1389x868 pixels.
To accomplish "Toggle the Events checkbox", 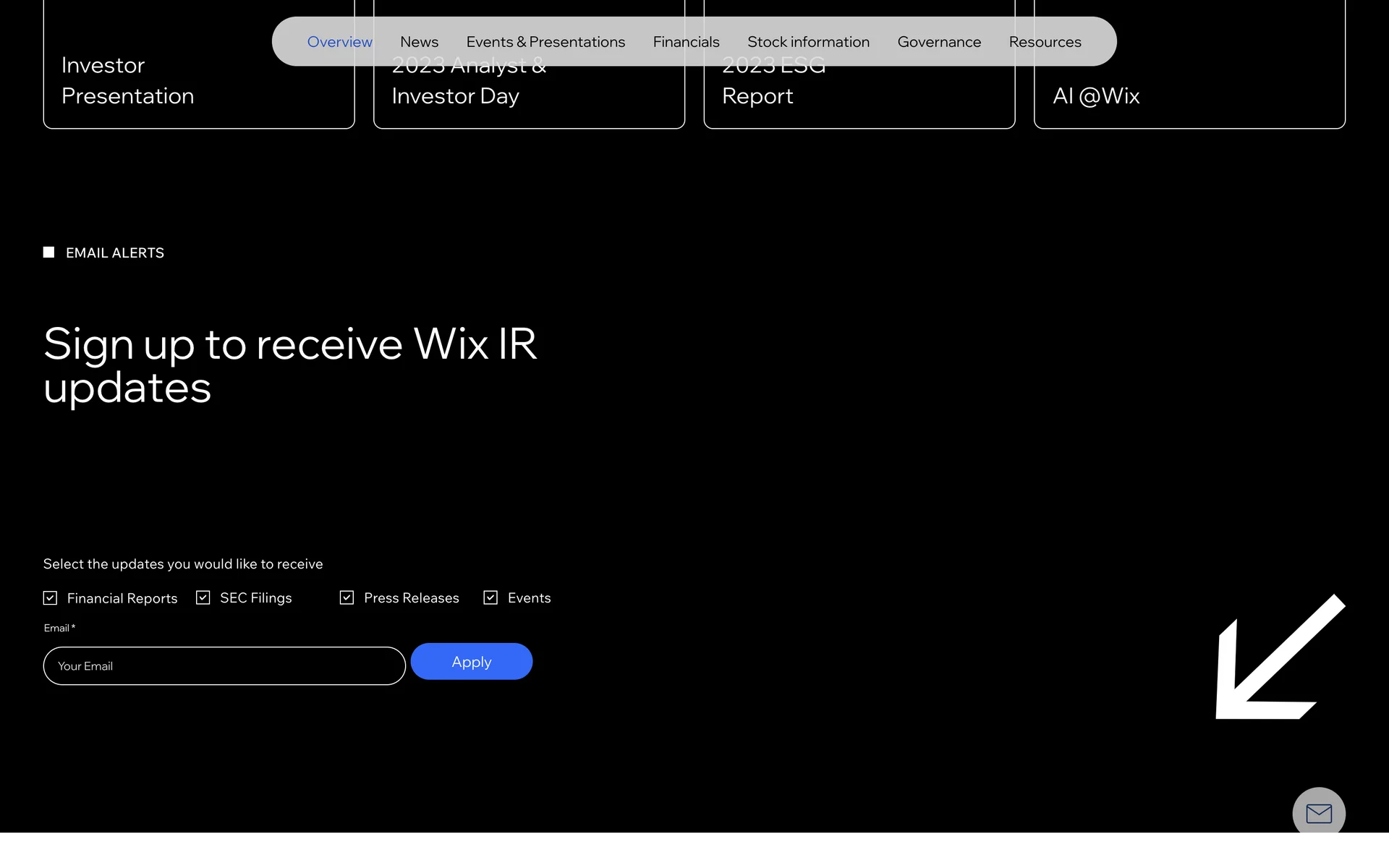I will pos(490,597).
